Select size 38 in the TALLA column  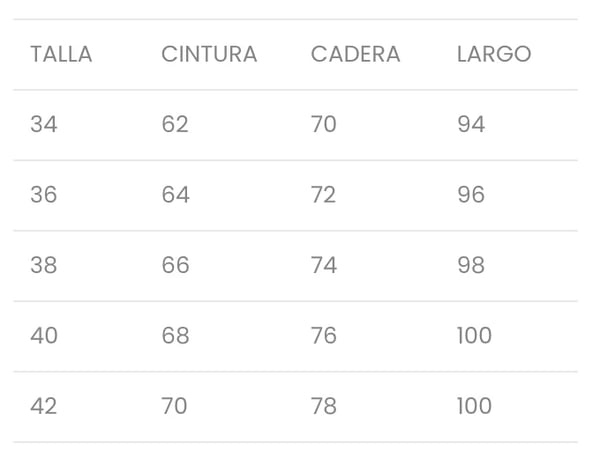tap(44, 265)
